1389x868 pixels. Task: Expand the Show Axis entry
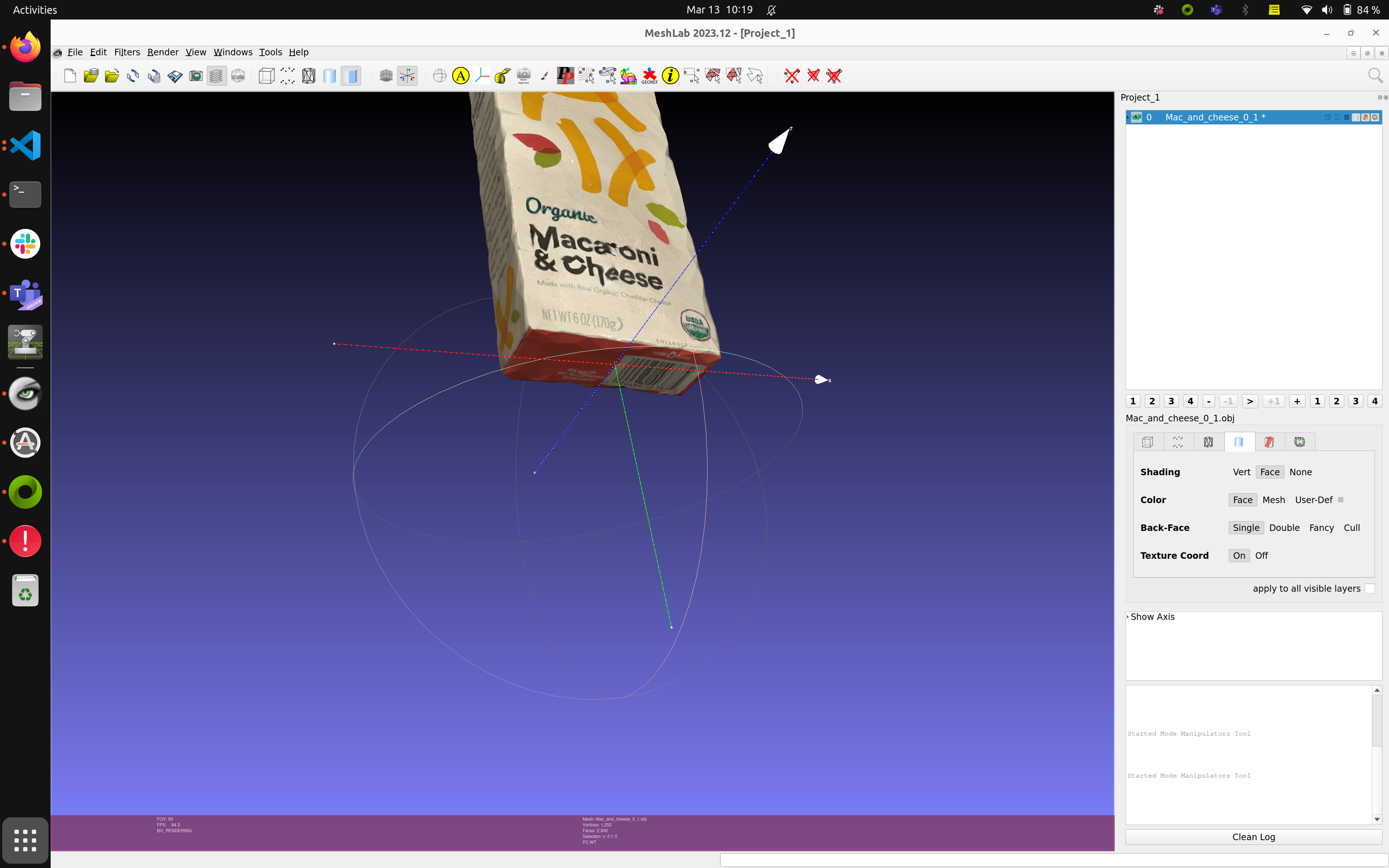coord(1128,617)
